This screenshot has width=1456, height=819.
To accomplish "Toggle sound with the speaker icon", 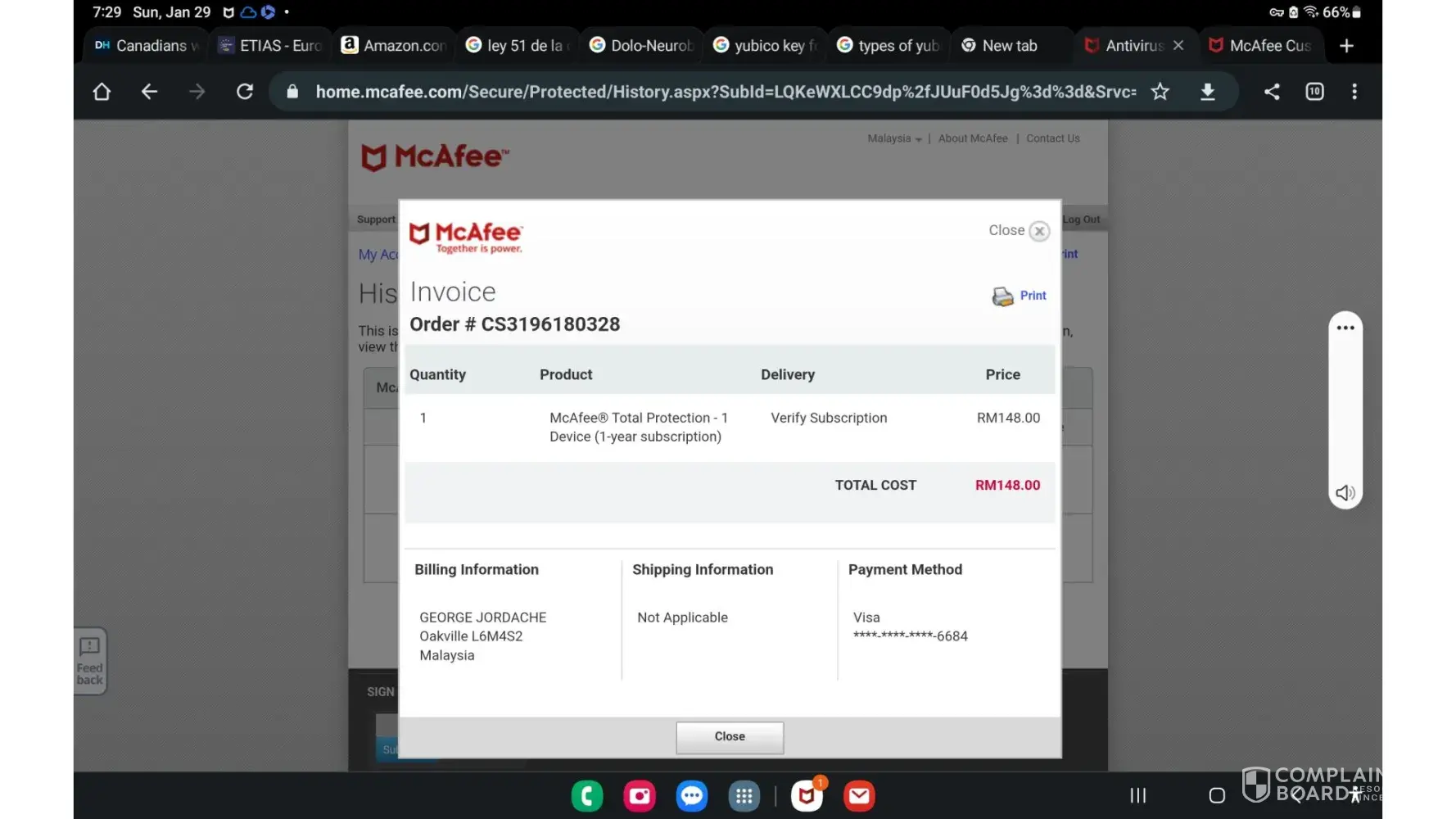I will 1345,493.
